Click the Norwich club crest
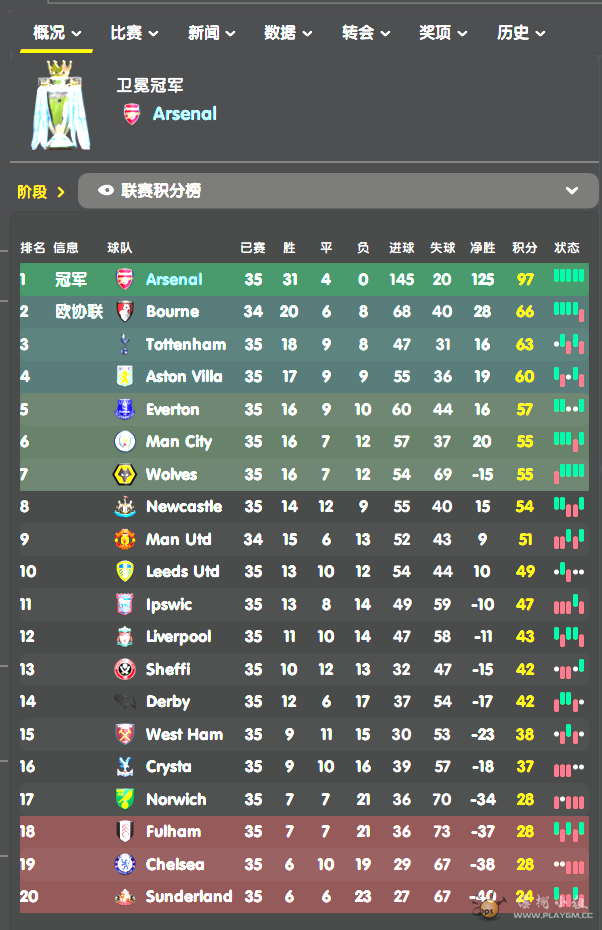The image size is (602, 930). [125, 799]
